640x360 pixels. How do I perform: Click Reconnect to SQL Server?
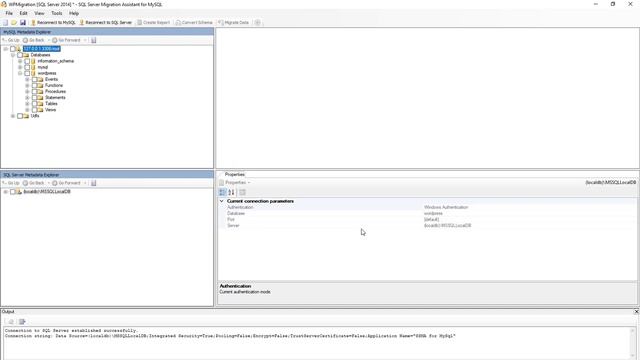(x=105, y=22)
